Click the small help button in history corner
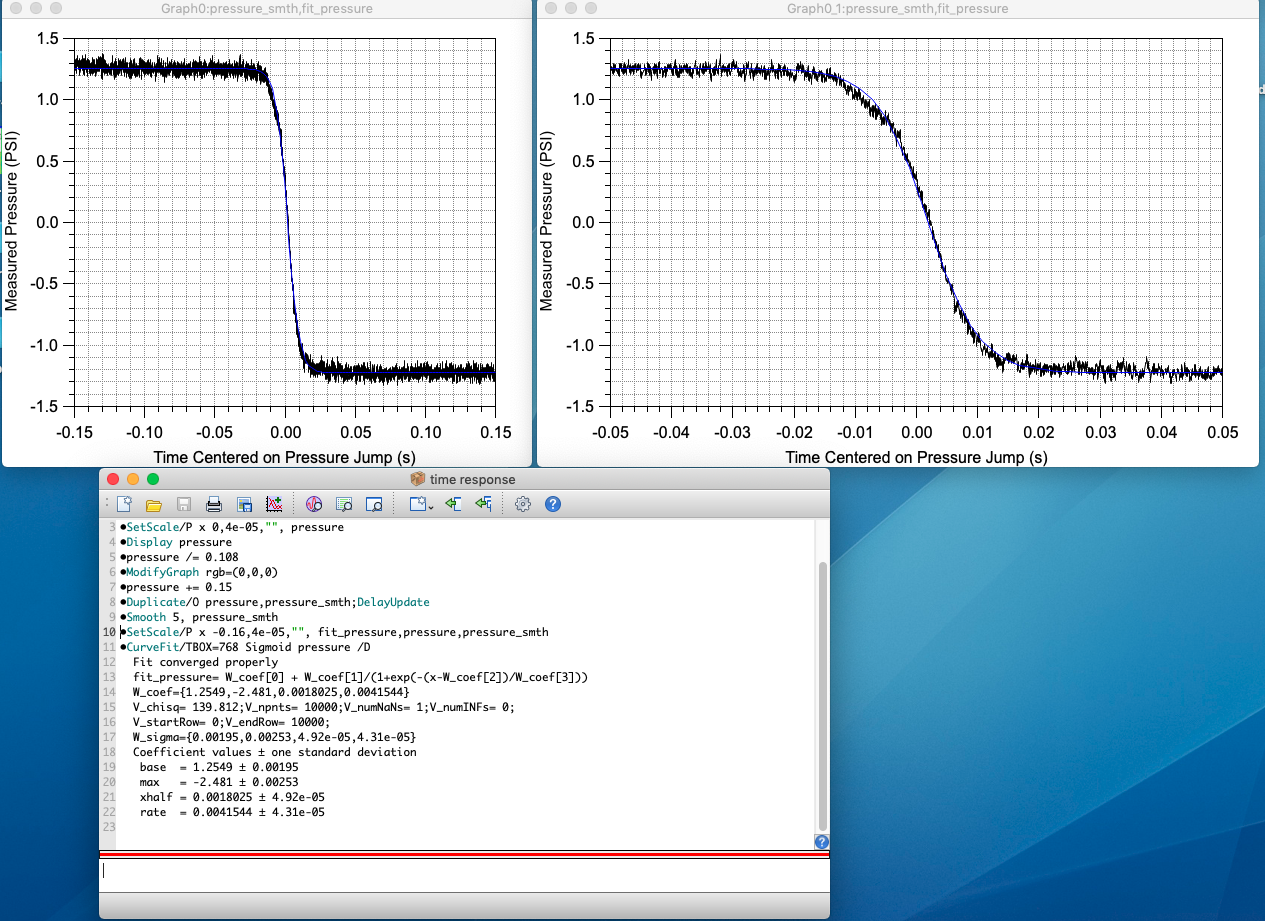The image size is (1265, 921). pyautogui.click(x=822, y=842)
